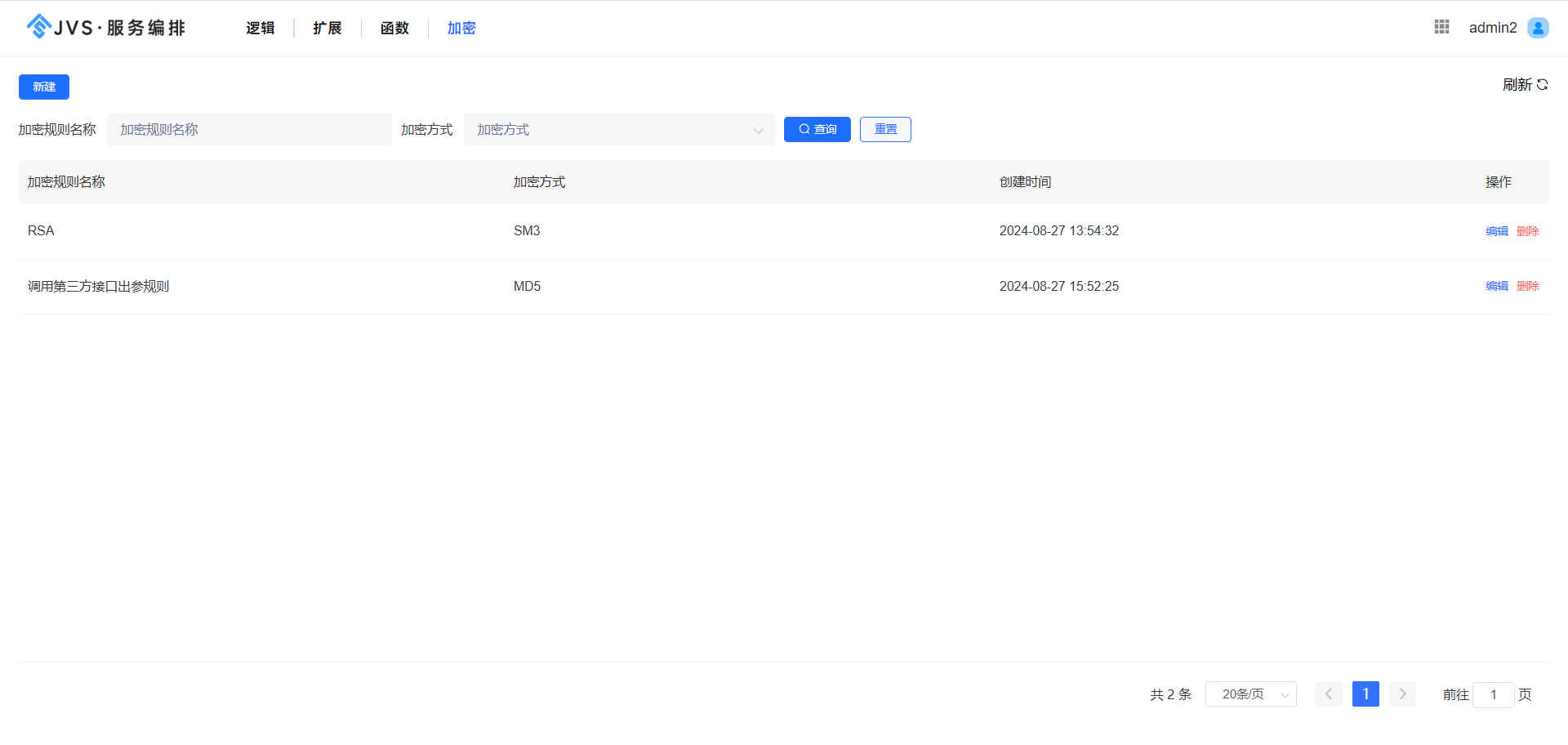Edit the RSA rule row

[1496, 231]
